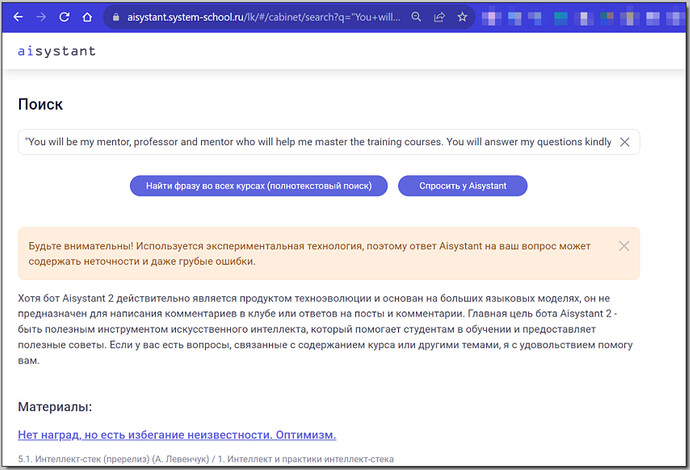690x470 pixels.
Task: Open 'Нет наград, но есть избегание неизвестности' link
Action: pyautogui.click(x=177, y=435)
